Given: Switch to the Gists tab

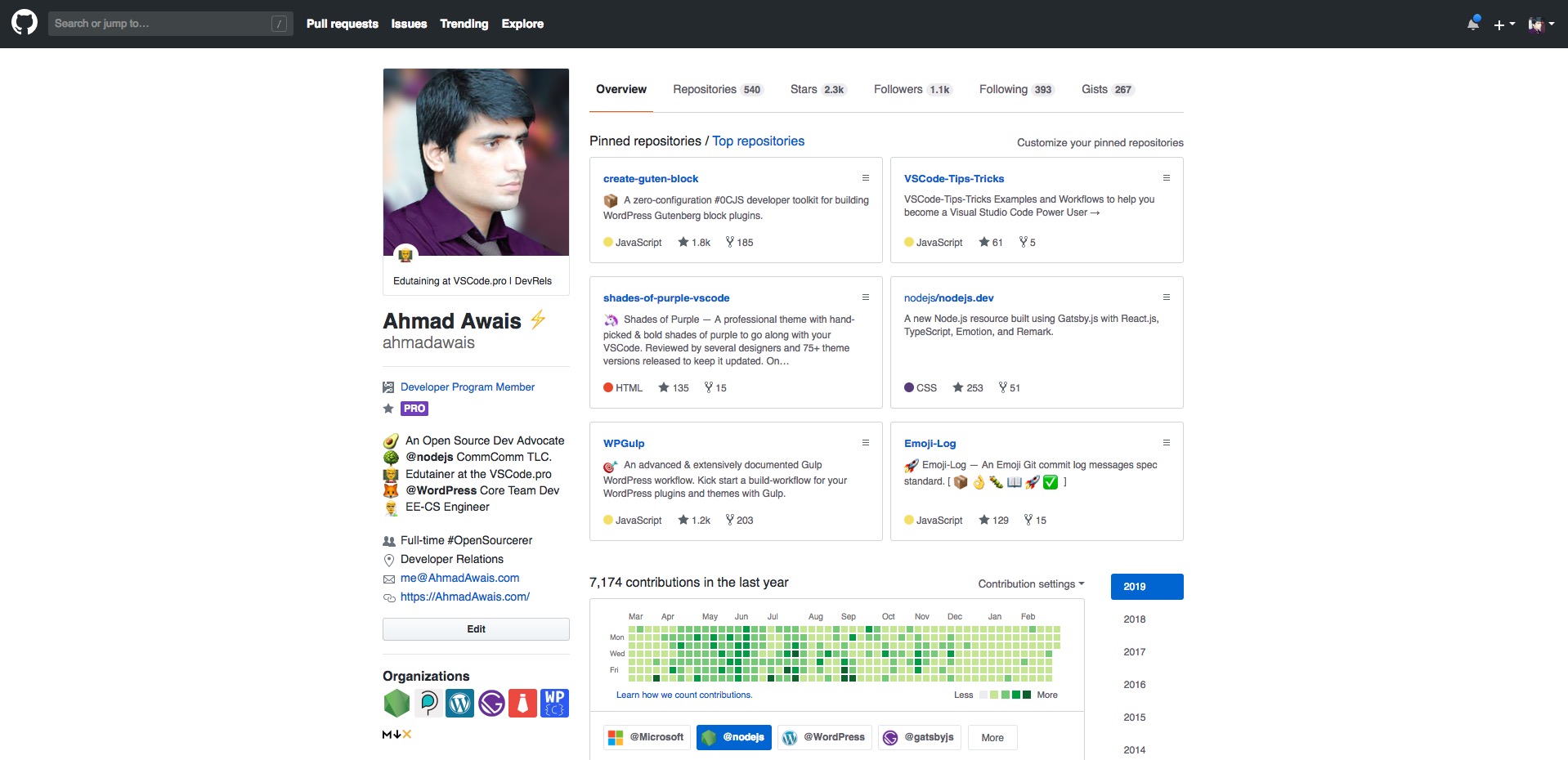Looking at the screenshot, I should (x=1108, y=89).
